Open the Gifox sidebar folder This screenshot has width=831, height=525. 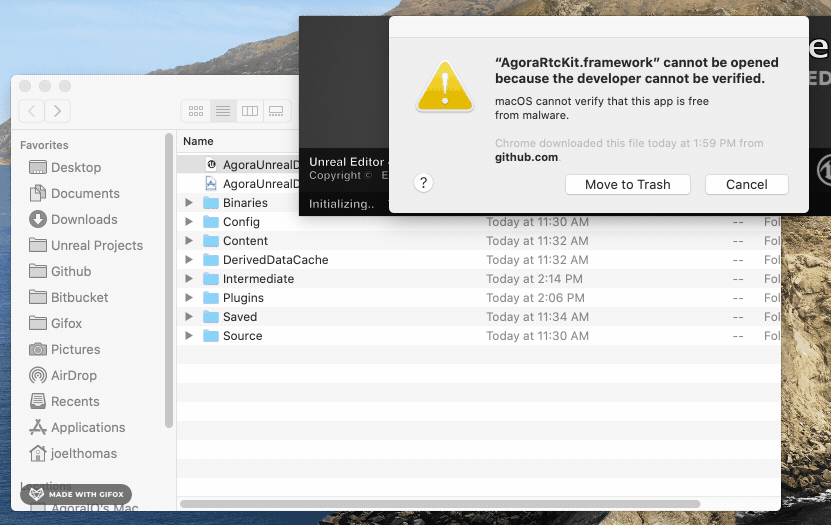click(x=56, y=323)
